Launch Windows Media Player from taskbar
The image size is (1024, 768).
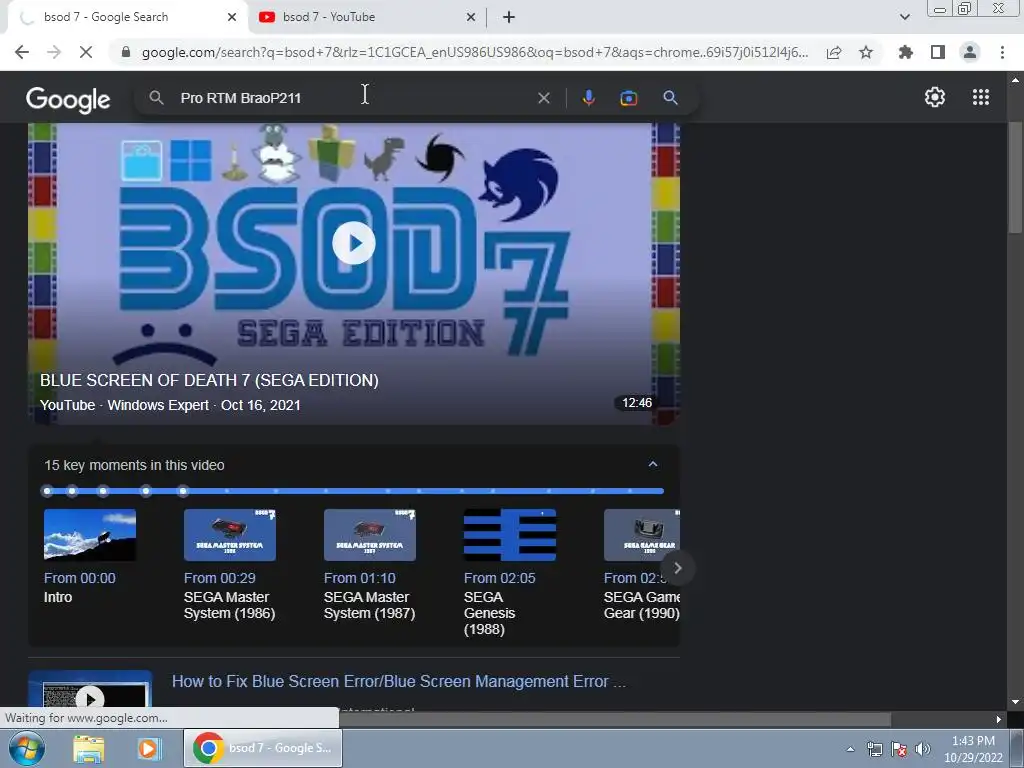coord(148,748)
